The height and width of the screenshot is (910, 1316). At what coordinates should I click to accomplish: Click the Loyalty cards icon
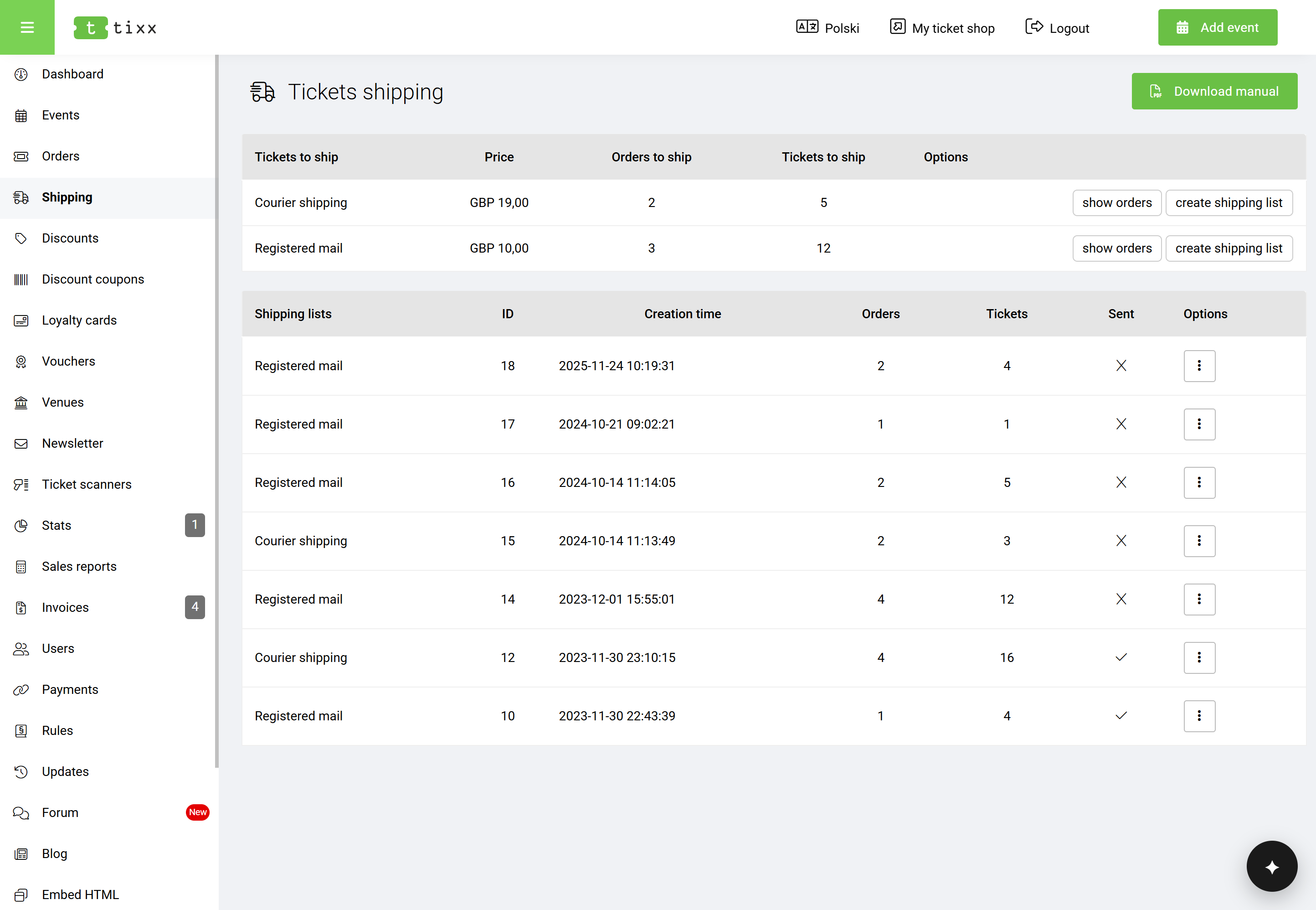(21, 321)
